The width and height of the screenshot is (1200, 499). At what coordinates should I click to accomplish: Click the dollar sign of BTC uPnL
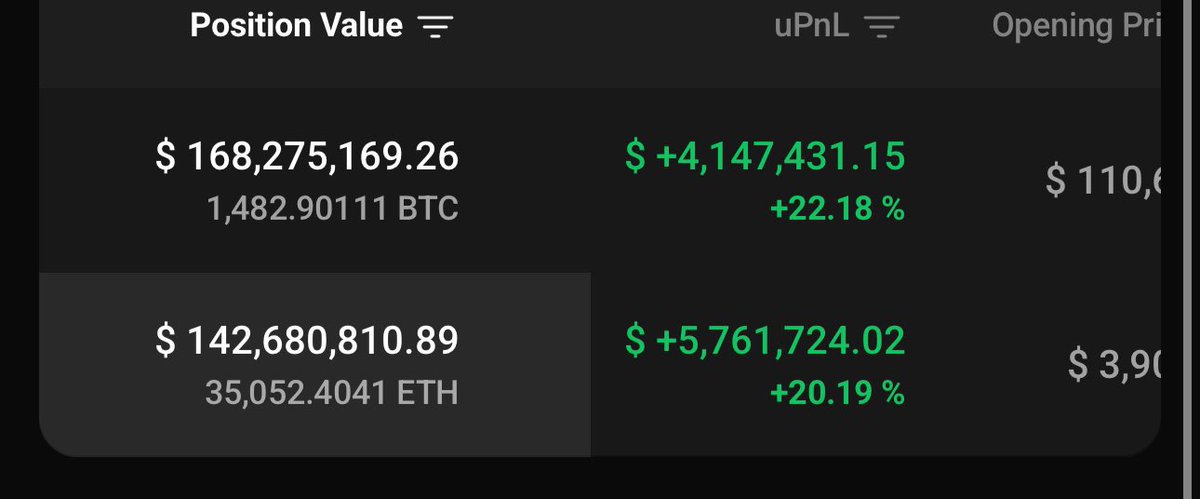pyautogui.click(x=635, y=156)
